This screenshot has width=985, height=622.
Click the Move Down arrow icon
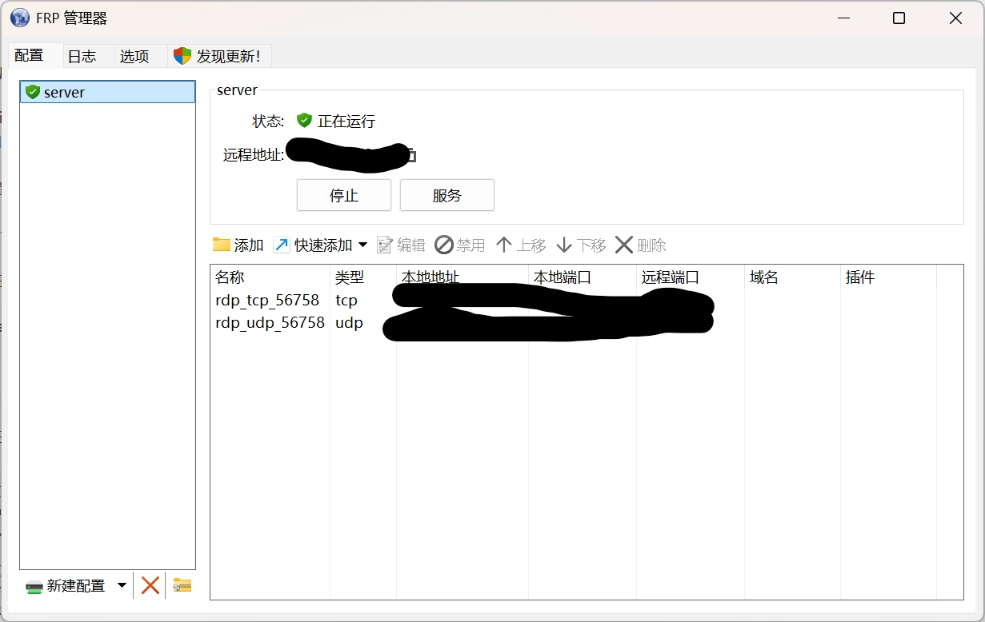coord(564,245)
